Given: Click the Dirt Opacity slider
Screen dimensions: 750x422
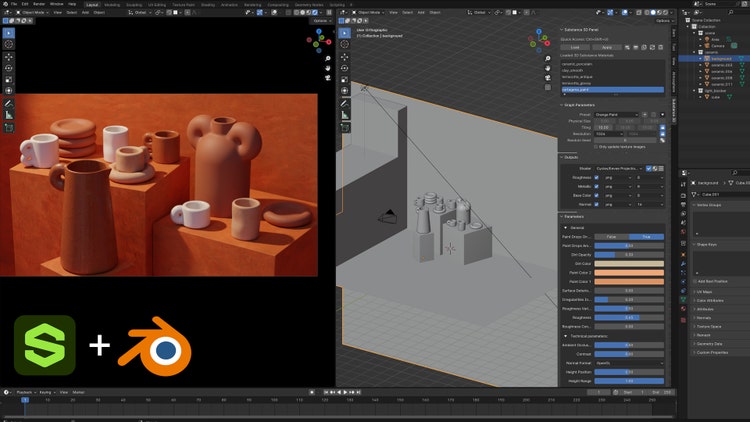Looking at the screenshot, I should pos(629,255).
